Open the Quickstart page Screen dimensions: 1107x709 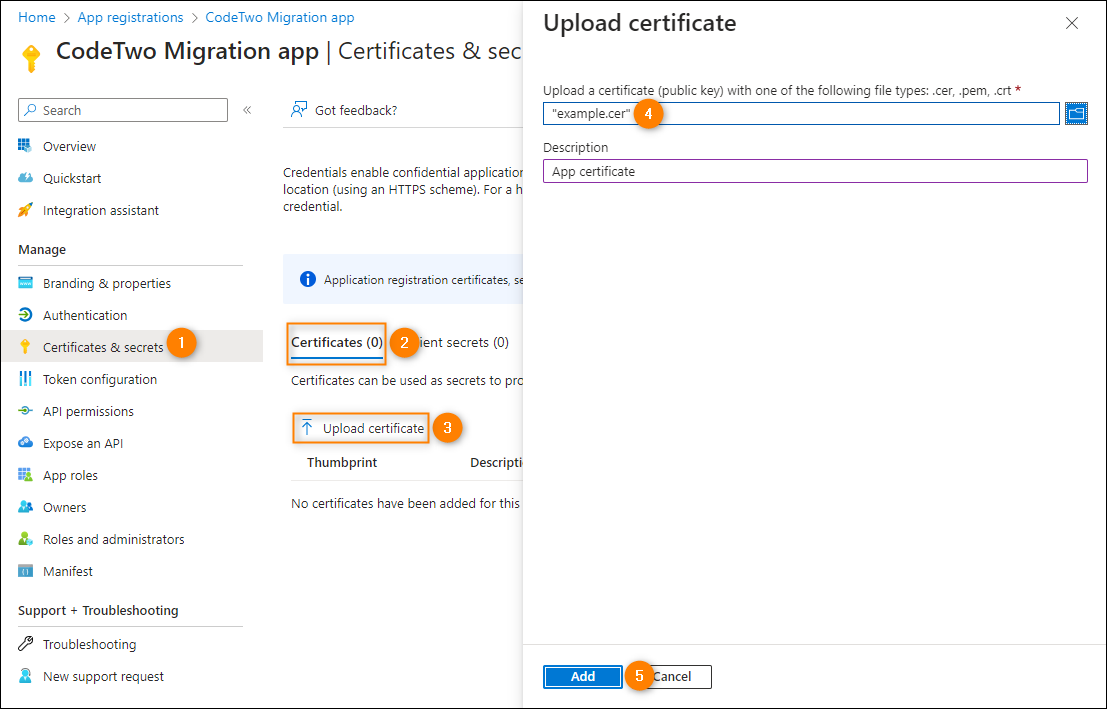click(72, 178)
